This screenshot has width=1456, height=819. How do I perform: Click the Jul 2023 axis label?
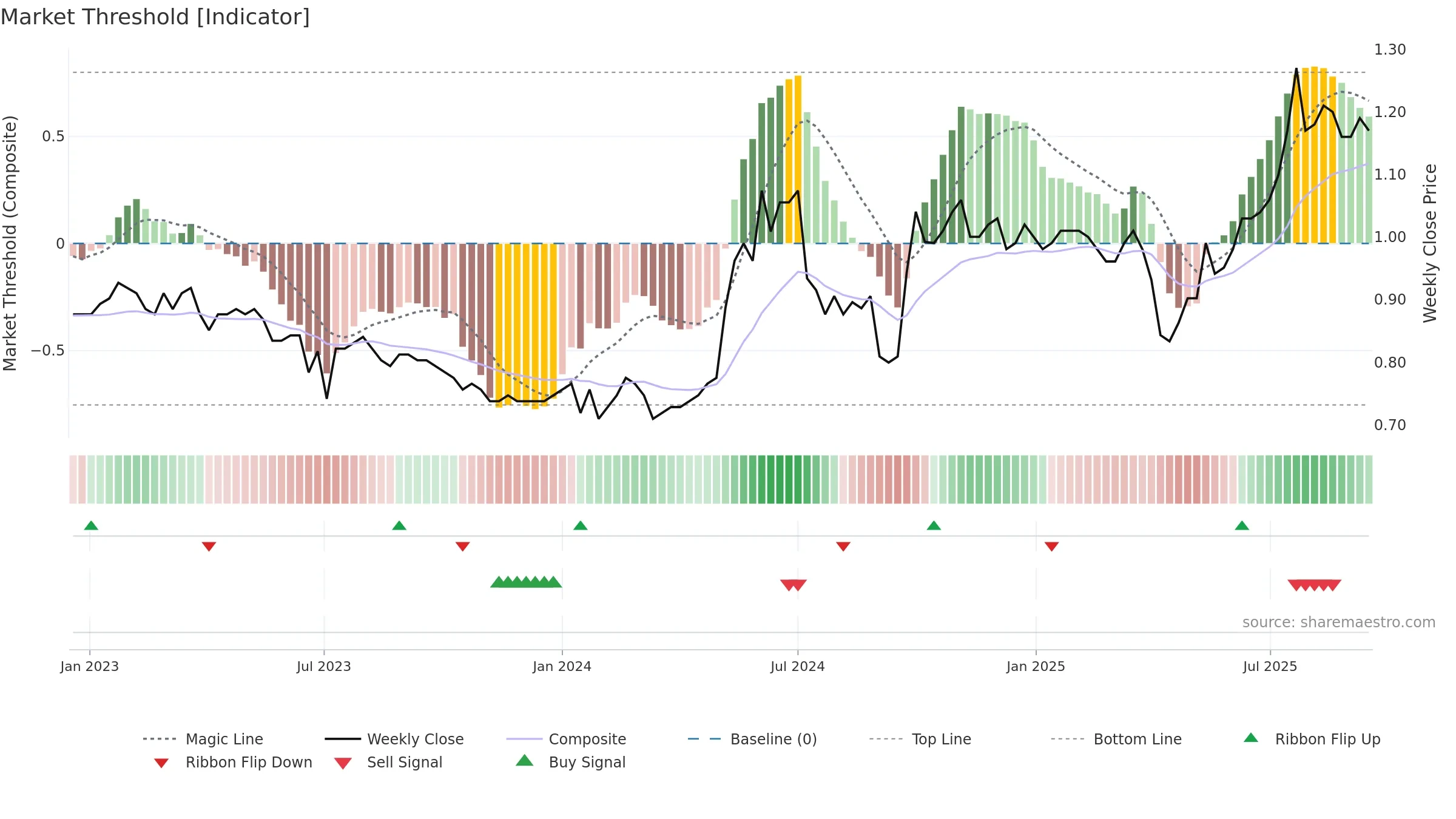pos(324,667)
